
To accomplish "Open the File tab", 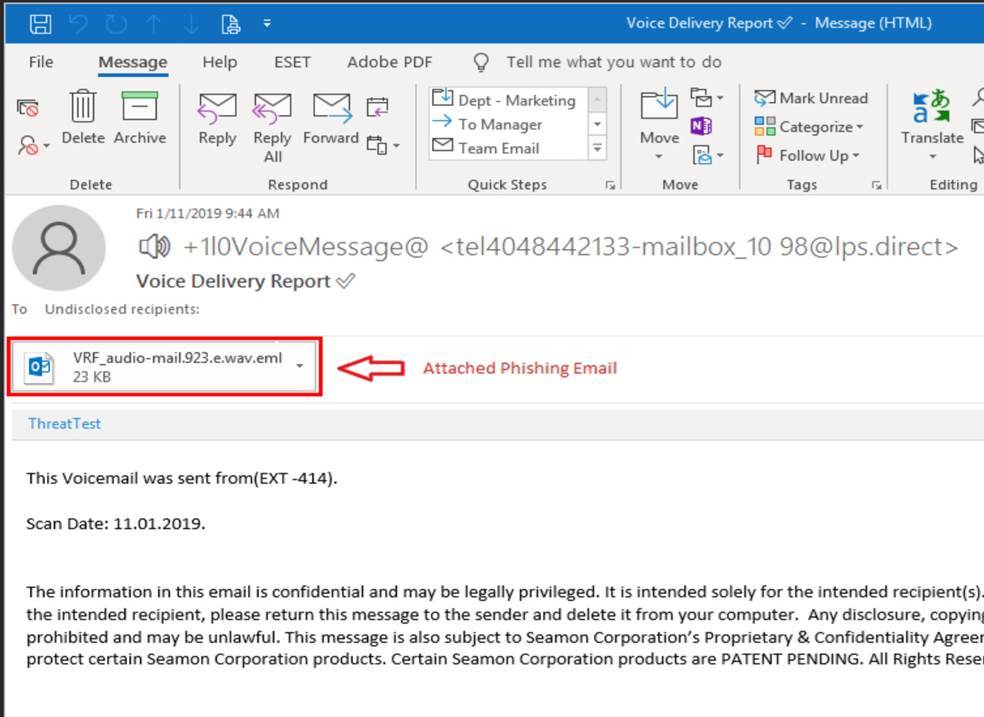I will 41,62.
